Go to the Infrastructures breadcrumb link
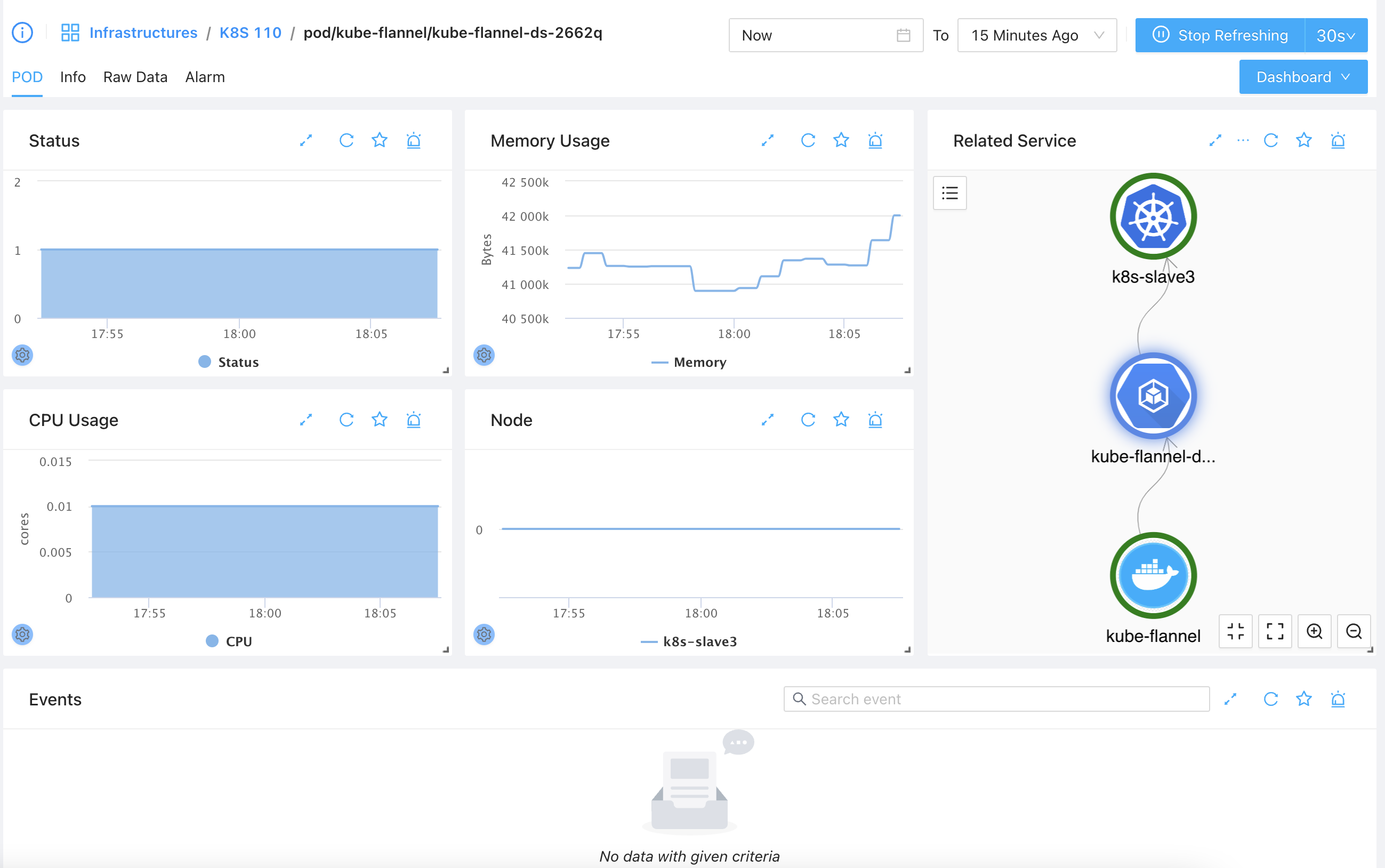The width and height of the screenshot is (1385, 868). click(x=143, y=33)
